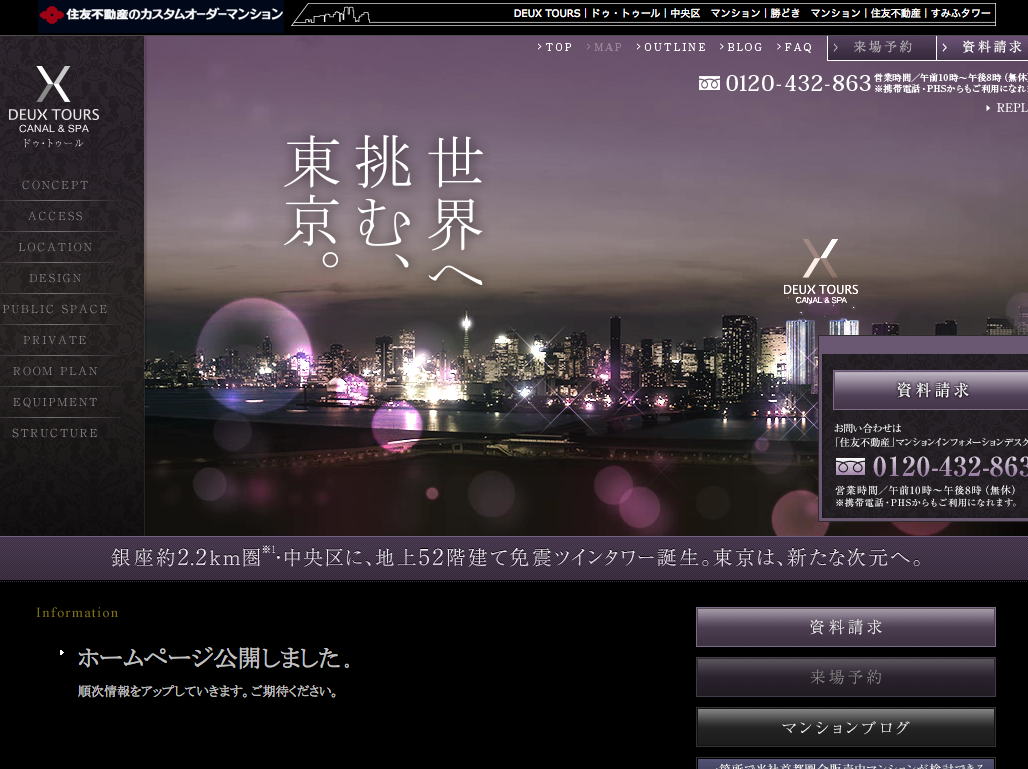Go to the OUTLINE page in top navigation

[674, 47]
